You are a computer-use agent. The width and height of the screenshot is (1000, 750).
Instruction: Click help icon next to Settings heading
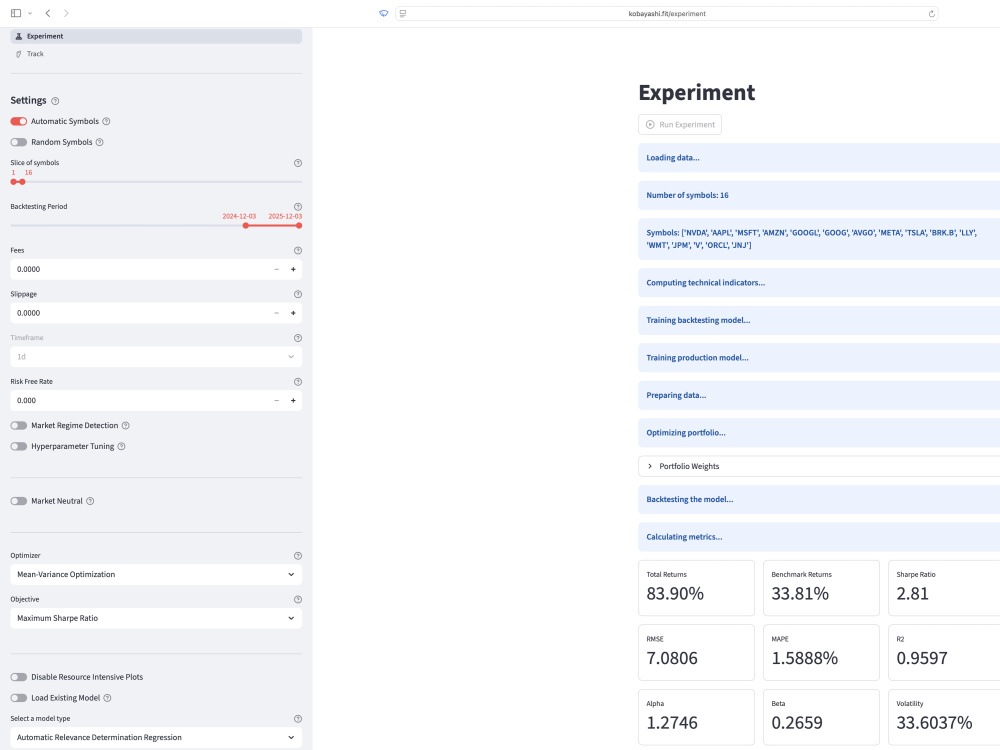(x=55, y=101)
